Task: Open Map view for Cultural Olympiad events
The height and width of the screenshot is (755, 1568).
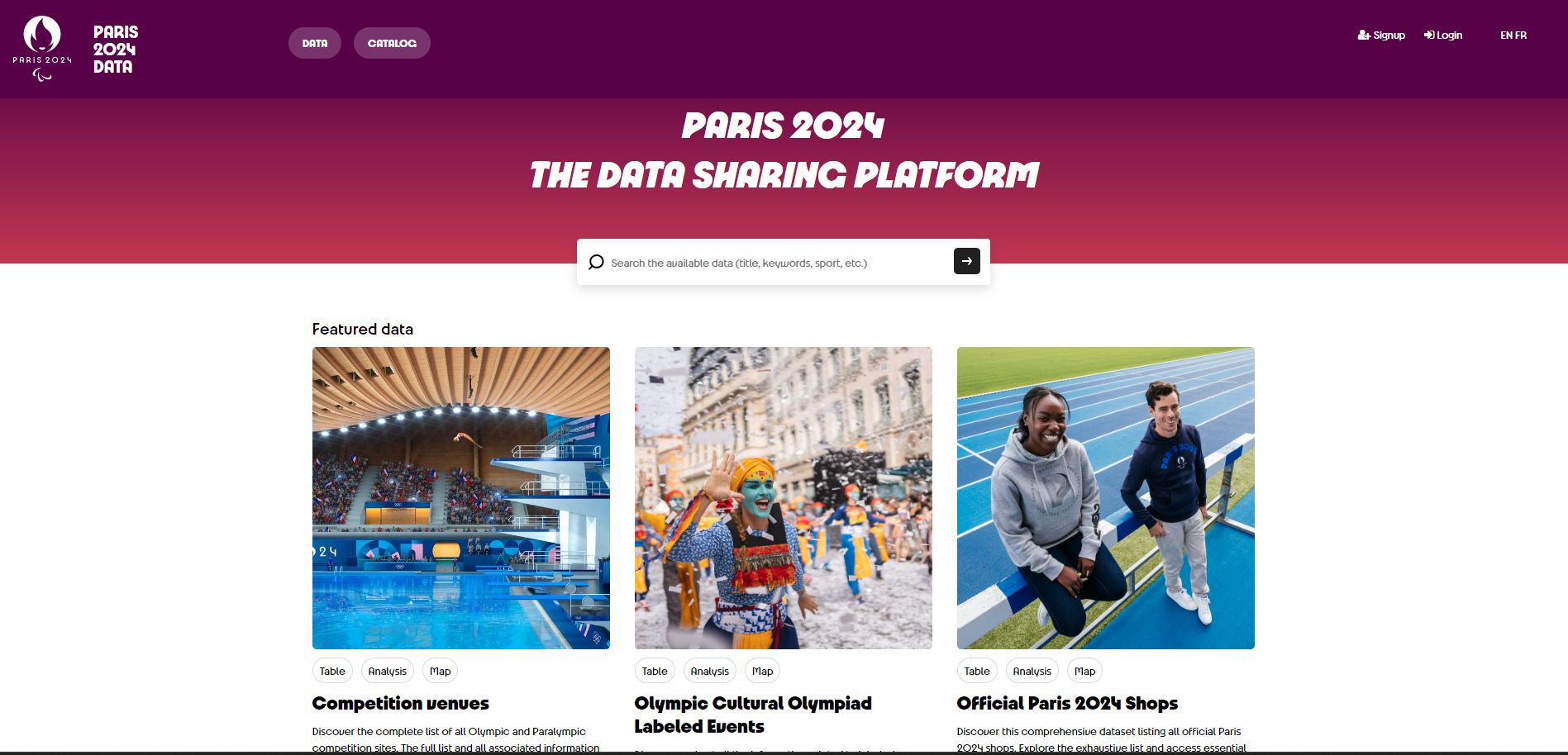Action: 763,671
